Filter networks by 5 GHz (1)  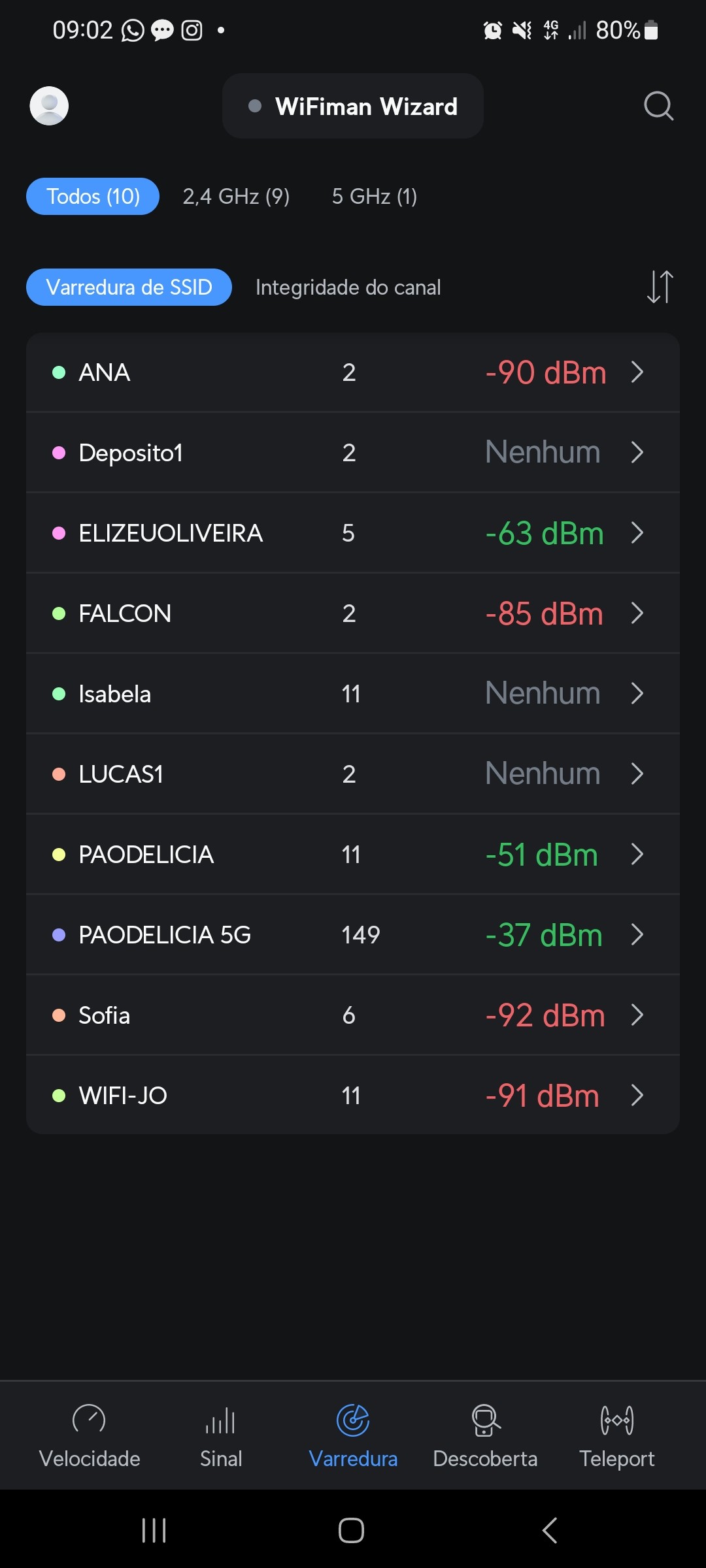click(375, 197)
